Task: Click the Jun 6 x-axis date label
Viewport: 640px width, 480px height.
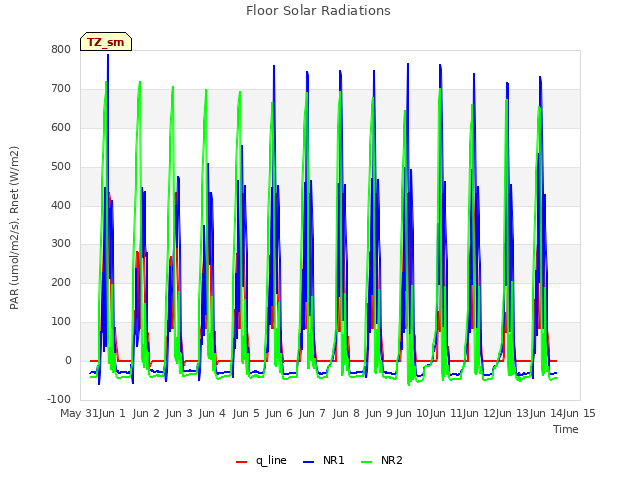Action: (x=279, y=413)
